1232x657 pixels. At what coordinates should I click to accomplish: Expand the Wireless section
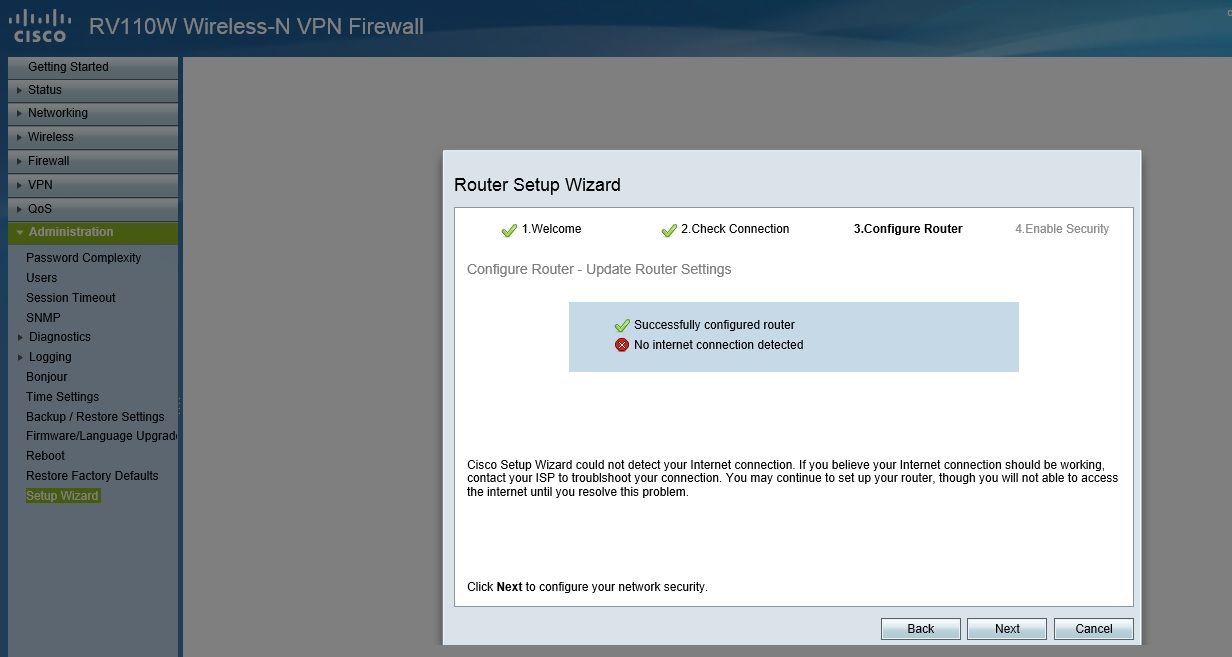(93, 137)
